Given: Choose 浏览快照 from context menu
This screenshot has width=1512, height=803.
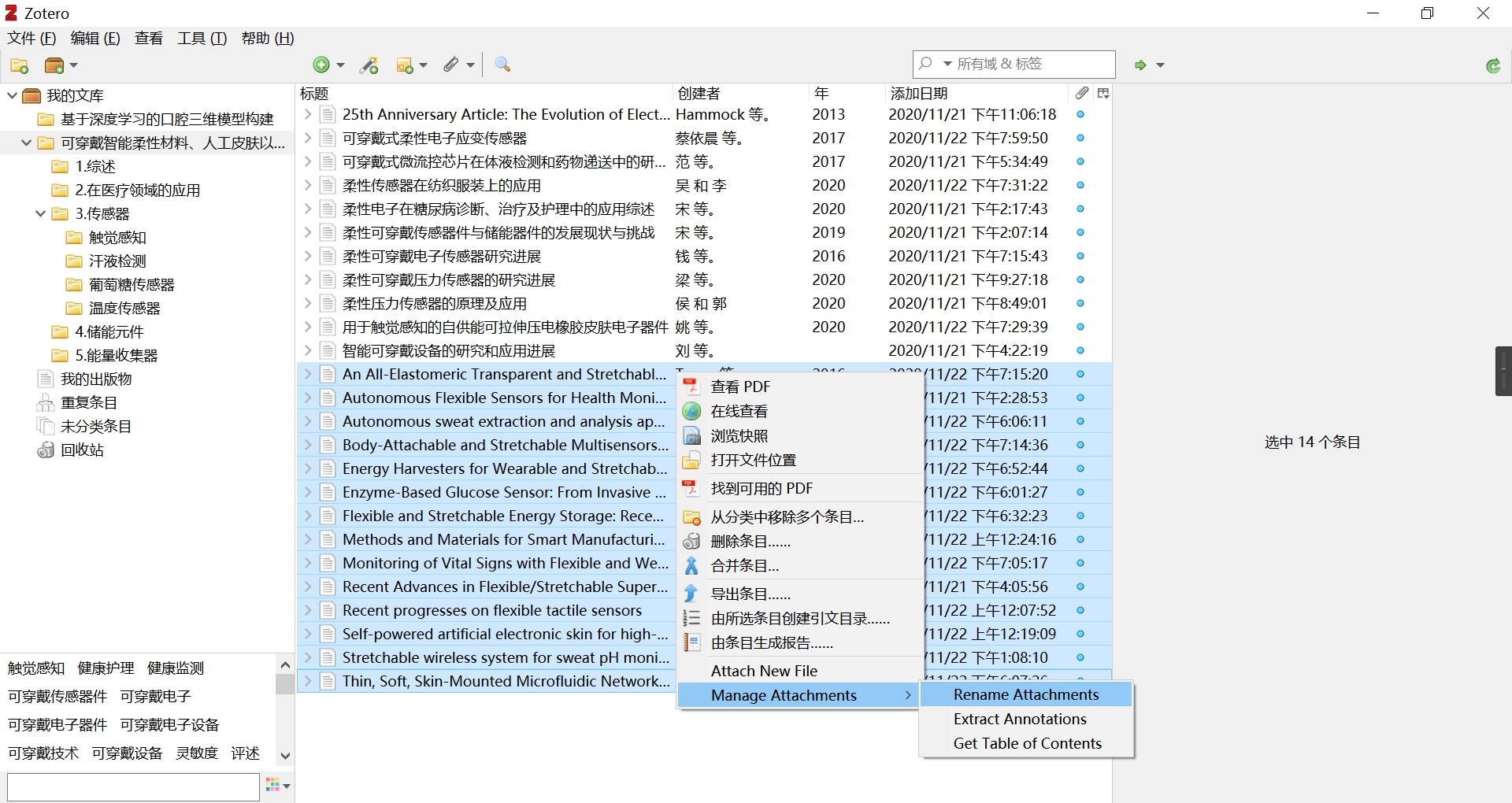Looking at the screenshot, I should point(800,435).
